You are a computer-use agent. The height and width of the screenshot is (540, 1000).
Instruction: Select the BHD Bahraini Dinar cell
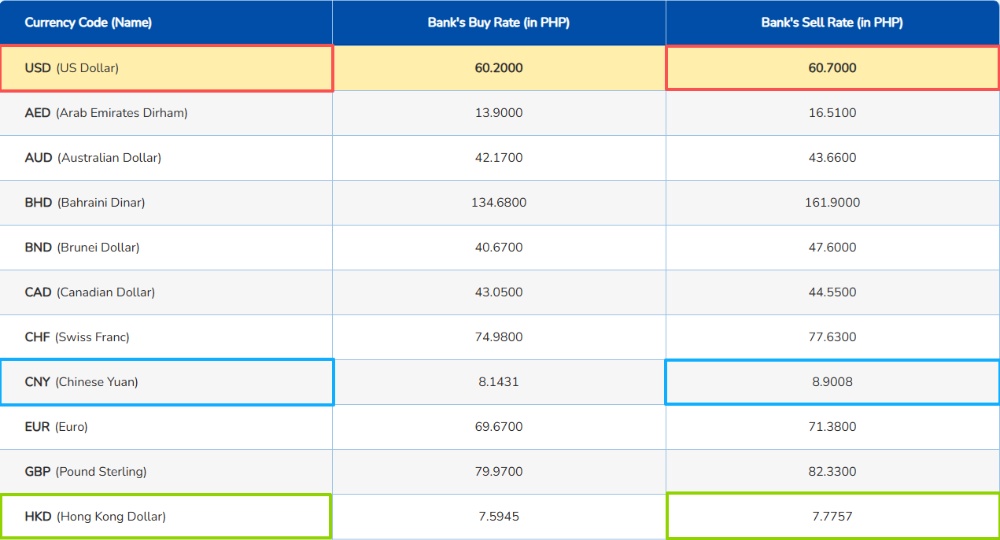point(85,203)
